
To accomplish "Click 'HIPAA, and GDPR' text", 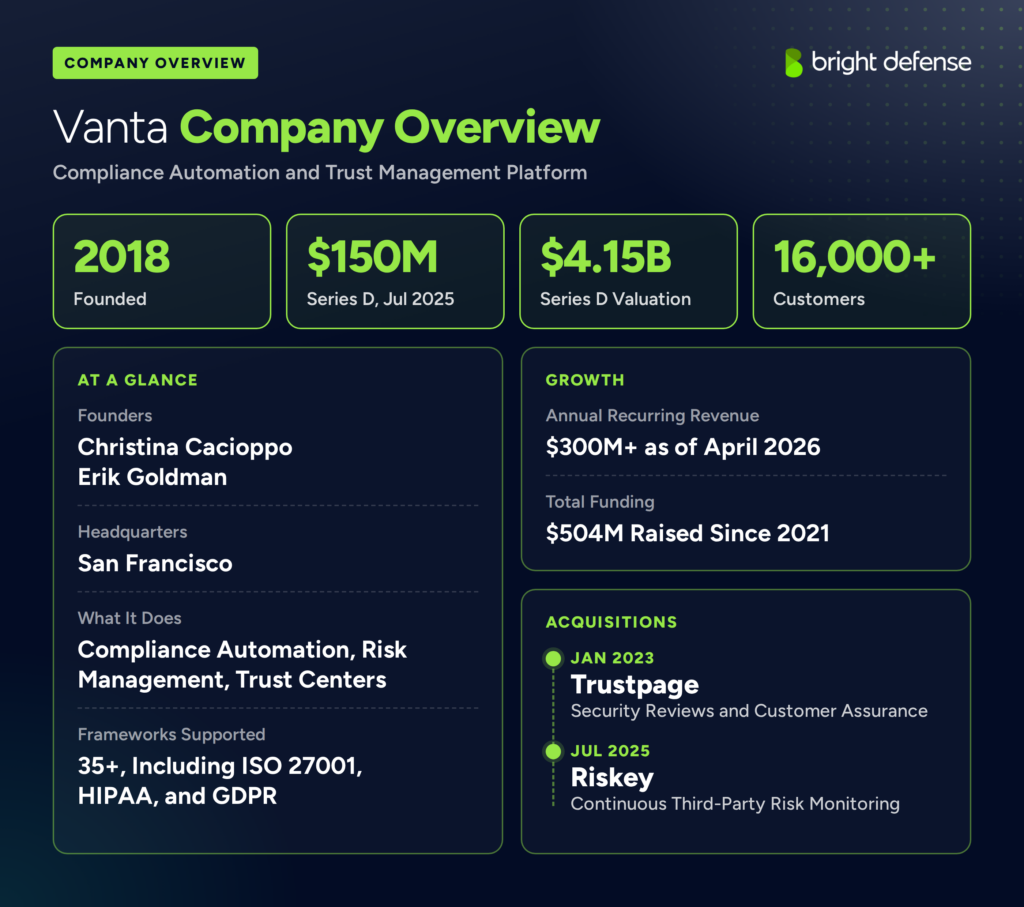I will [x=178, y=796].
